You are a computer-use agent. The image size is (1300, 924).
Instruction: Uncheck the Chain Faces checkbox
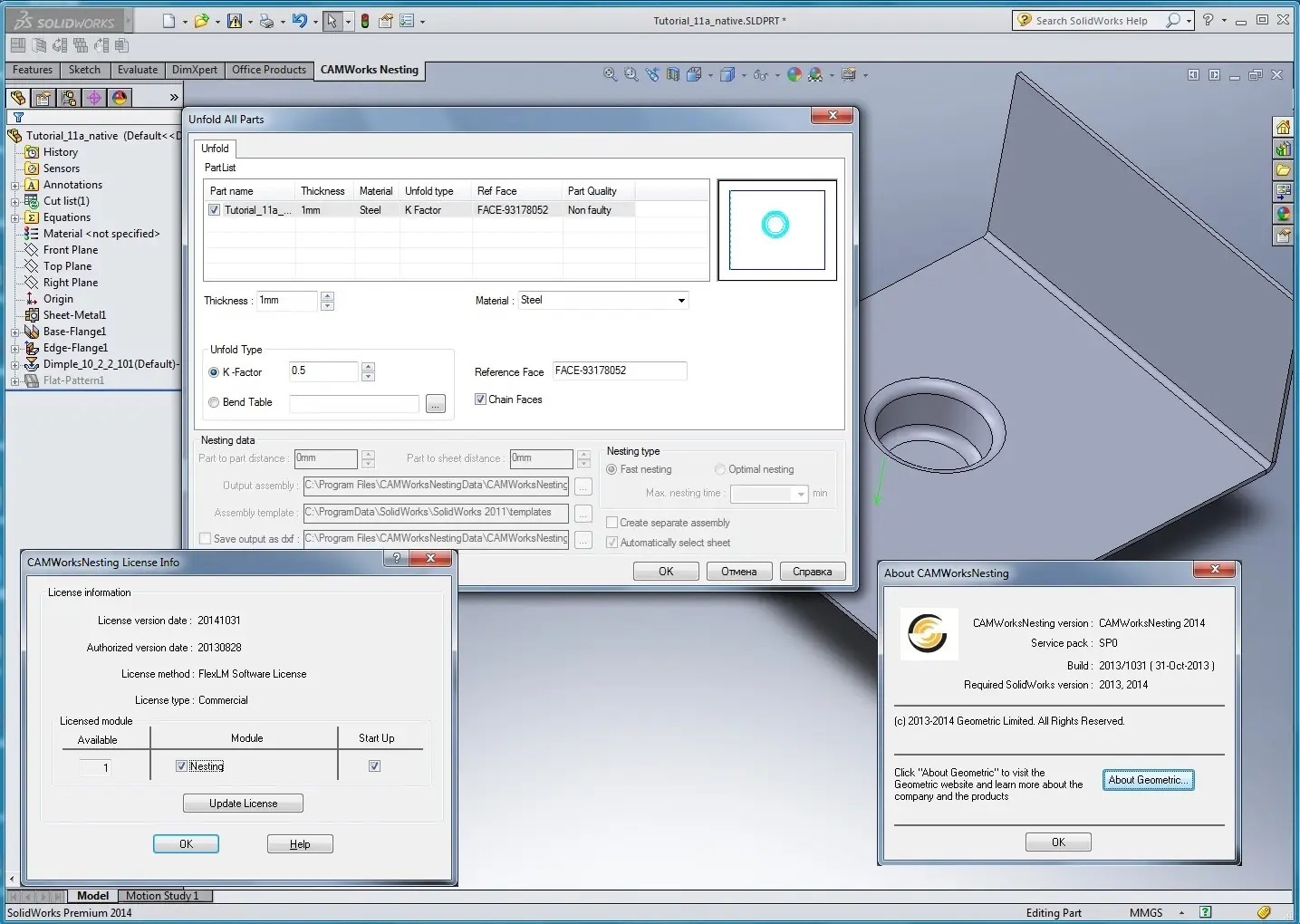(x=480, y=399)
